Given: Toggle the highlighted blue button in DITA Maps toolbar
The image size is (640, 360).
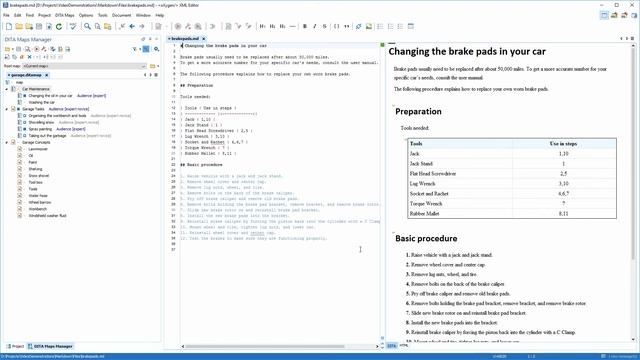Looking at the screenshot, I should (x=146, y=49).
